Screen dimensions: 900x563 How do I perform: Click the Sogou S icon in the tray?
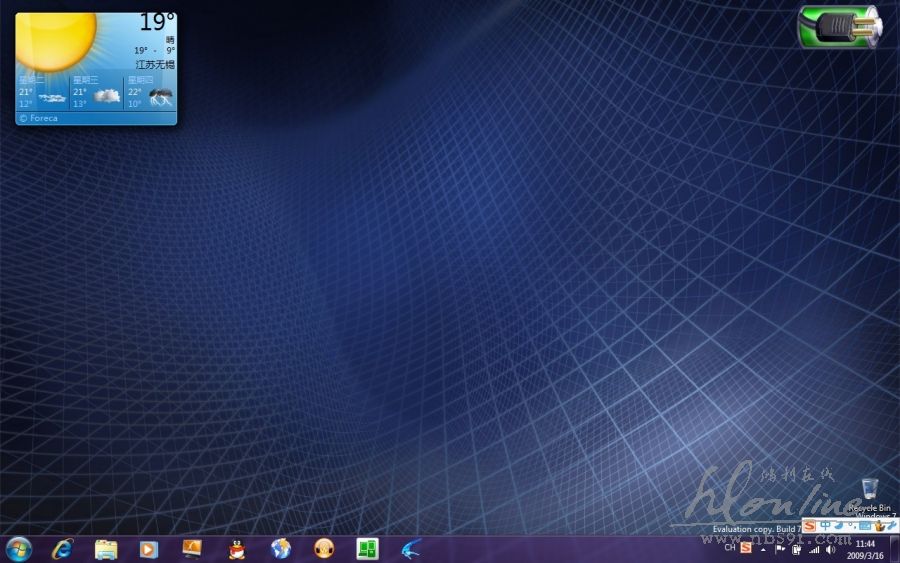click(746, 548)
